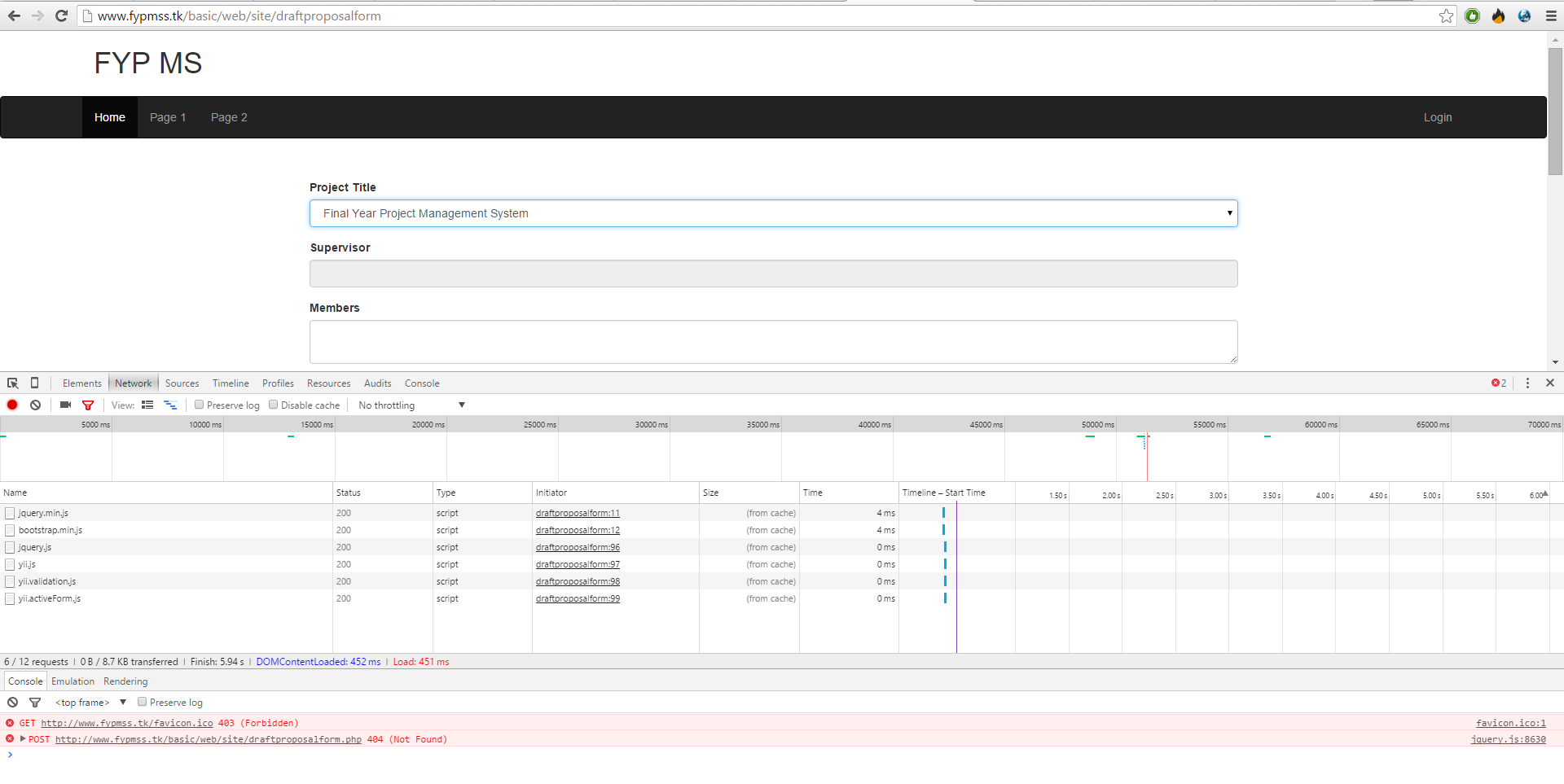The width and height of the screenshot is (1564, 784).
Task: Open initiator link draftproposalform:96
Action: coord(578,547)
